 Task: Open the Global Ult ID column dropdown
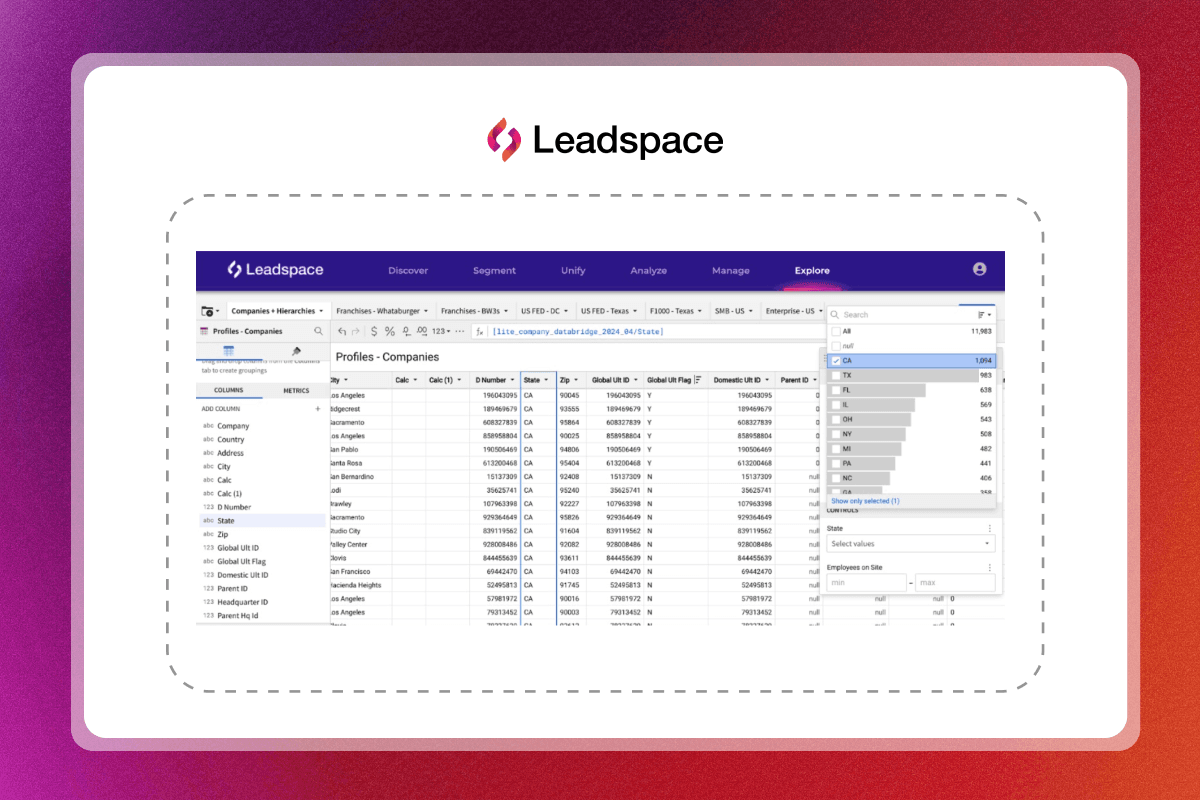[x=635, y=380]
